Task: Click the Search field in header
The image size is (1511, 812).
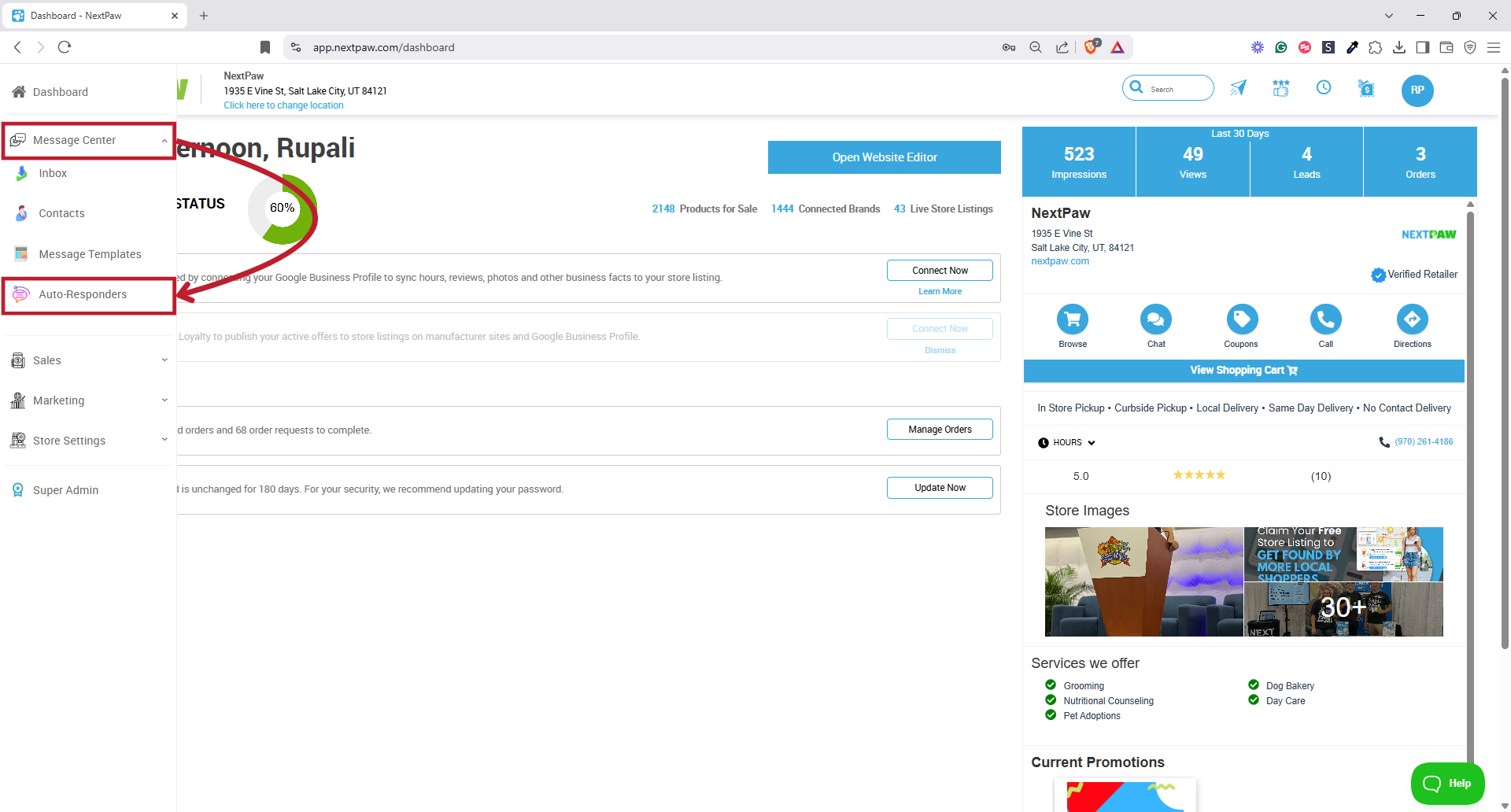Action: [x=1168, y=88]
